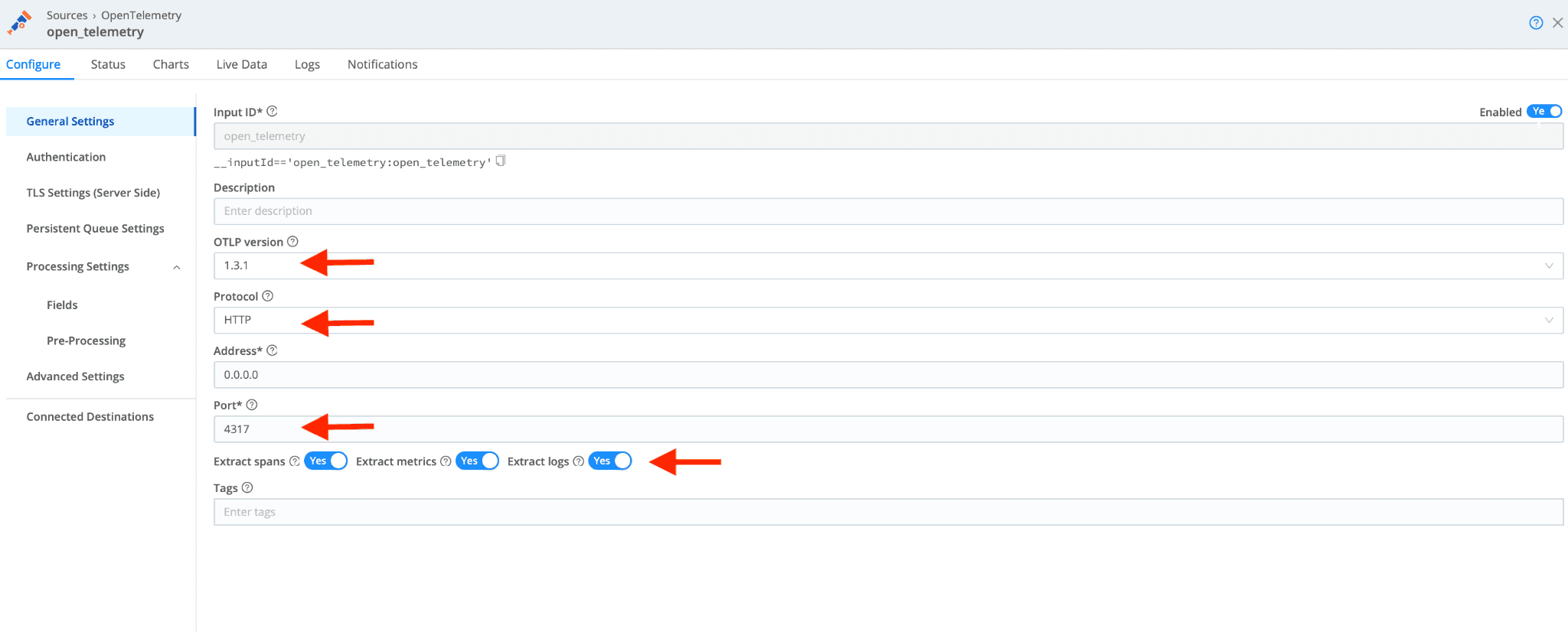Viewport: 1568px width, 632px height.
Task: Click into the Description input field
Action: pos(888,211)
